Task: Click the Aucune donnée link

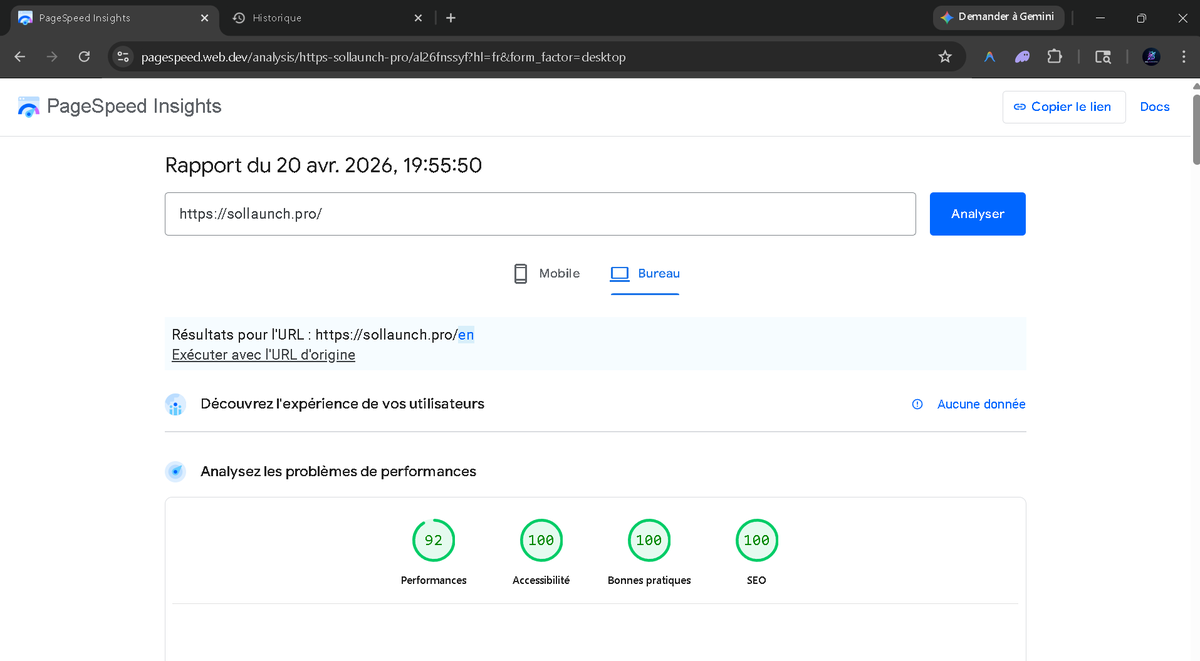Action: [x=981, y=404]
